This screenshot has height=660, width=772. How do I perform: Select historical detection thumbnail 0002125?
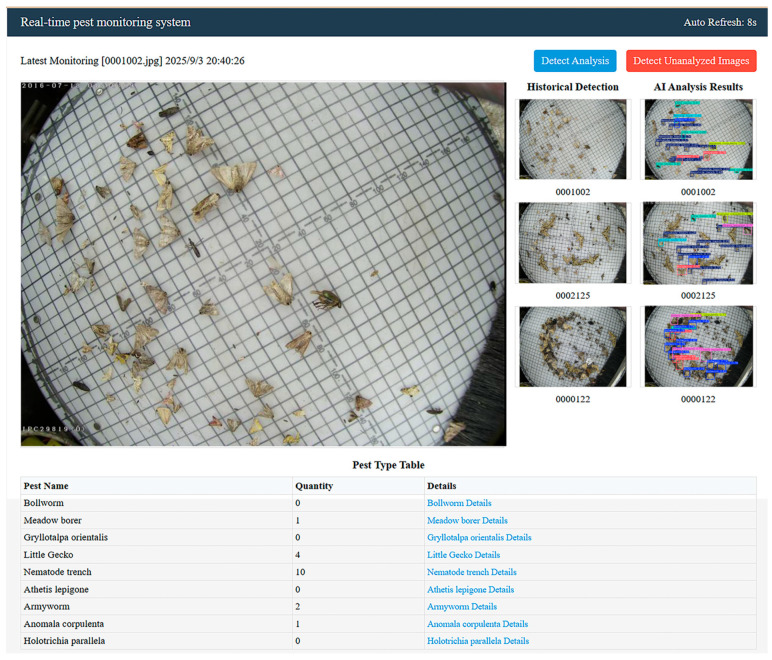(x=573, y=243)
